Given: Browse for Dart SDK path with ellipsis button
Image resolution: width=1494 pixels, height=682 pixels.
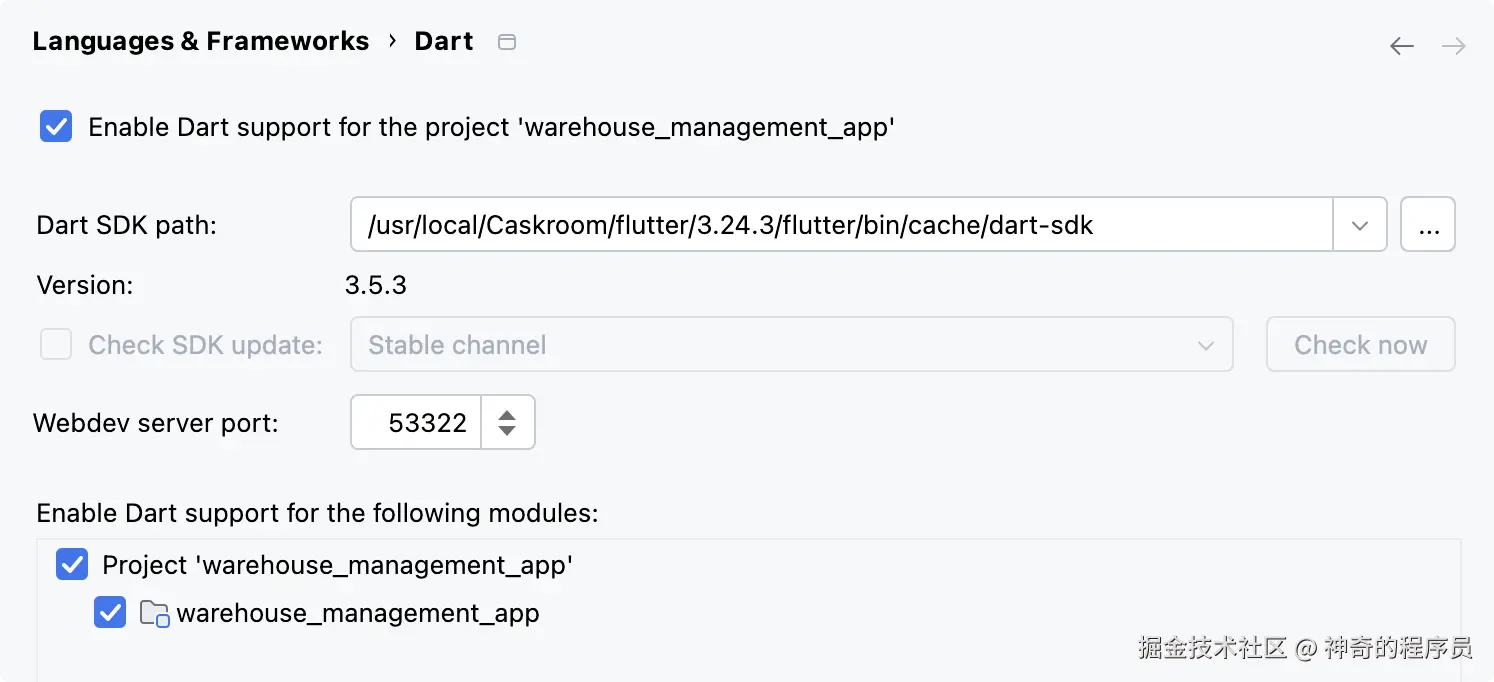Looking at the screenshot, I should click(1428, 225).
